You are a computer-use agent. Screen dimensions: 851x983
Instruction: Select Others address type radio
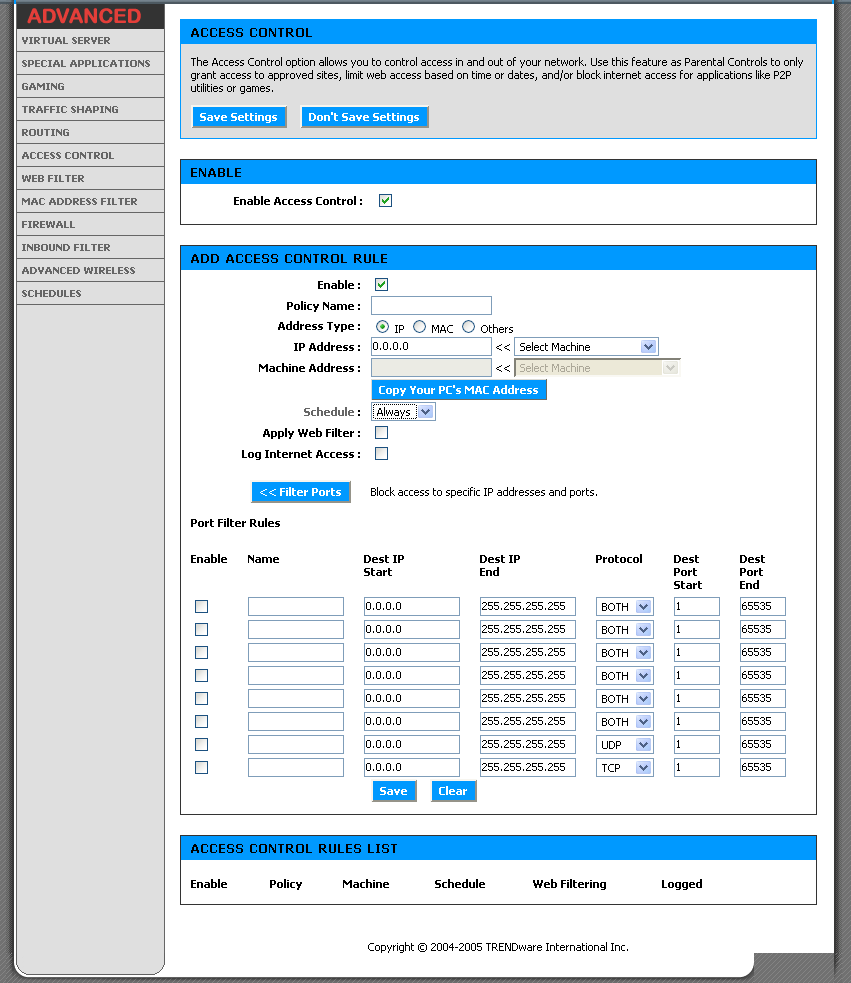tap(468, 327)
